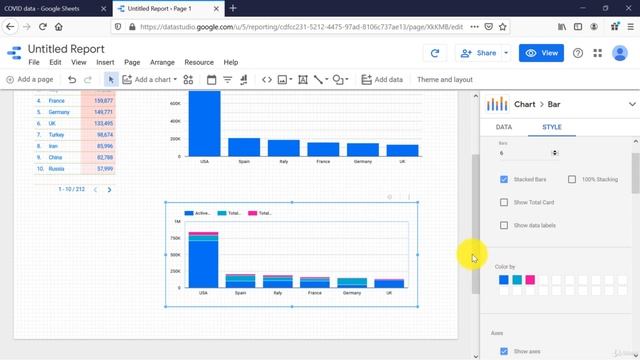Click the canvas vertical scrollbar
The width and height of the screenshot is (640, 360).
coord(476,224)
